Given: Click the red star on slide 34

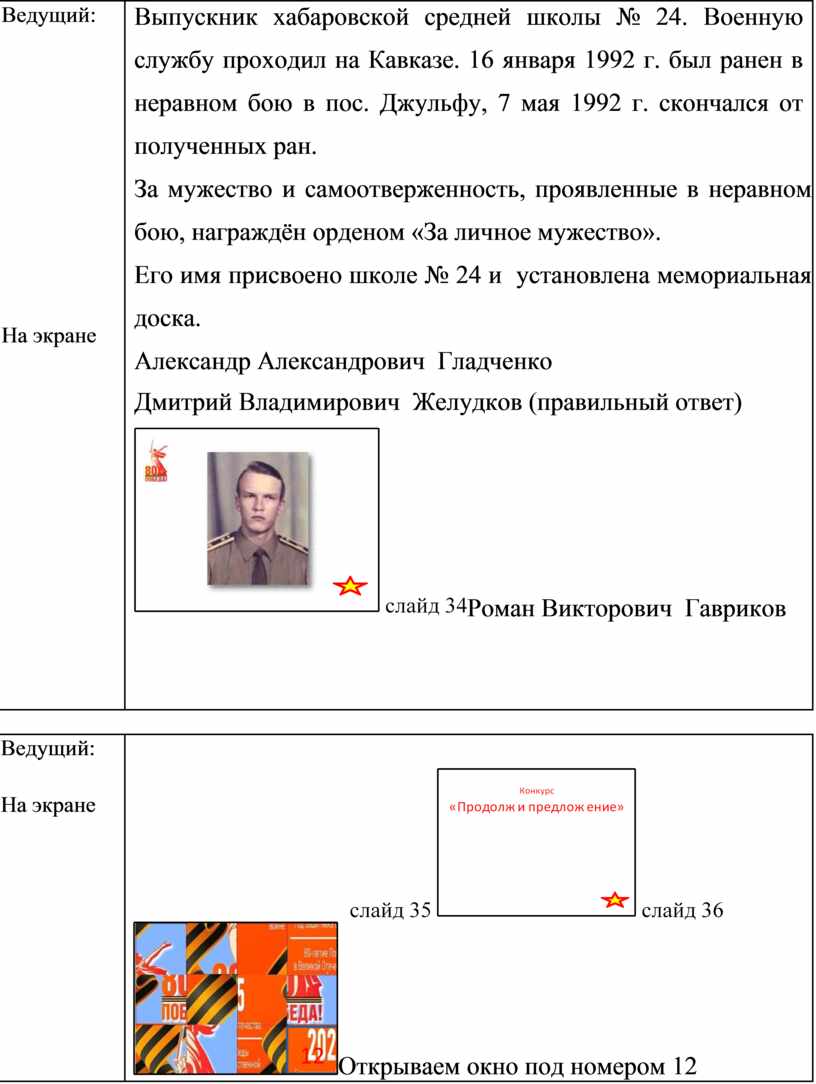Looking at the screenshot, I should click(350, 586).
